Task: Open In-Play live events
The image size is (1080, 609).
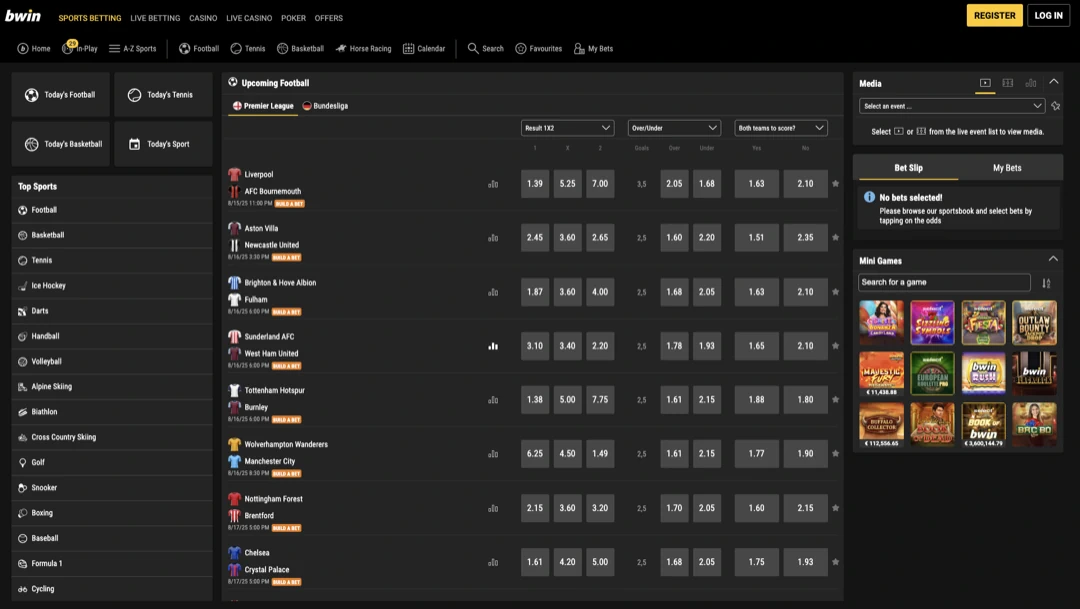Action: [x=80, y=48]
